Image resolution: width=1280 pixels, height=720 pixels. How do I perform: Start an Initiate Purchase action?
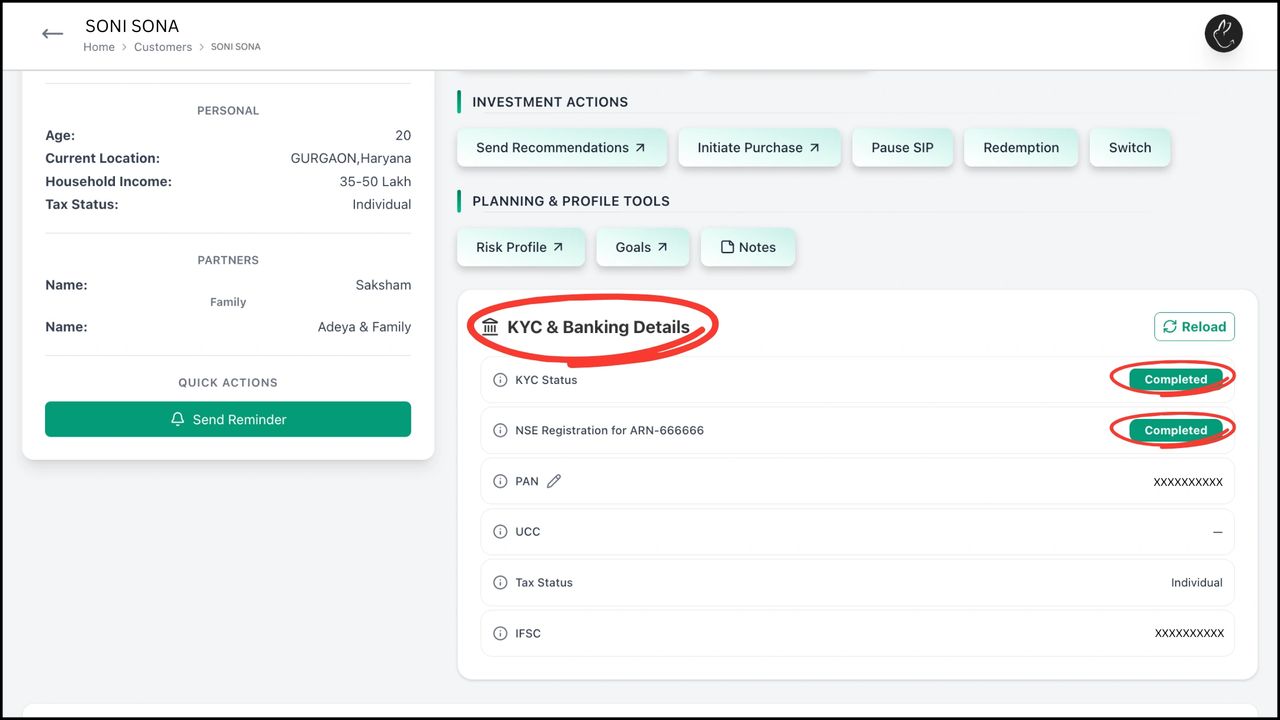tap(759, 147)
